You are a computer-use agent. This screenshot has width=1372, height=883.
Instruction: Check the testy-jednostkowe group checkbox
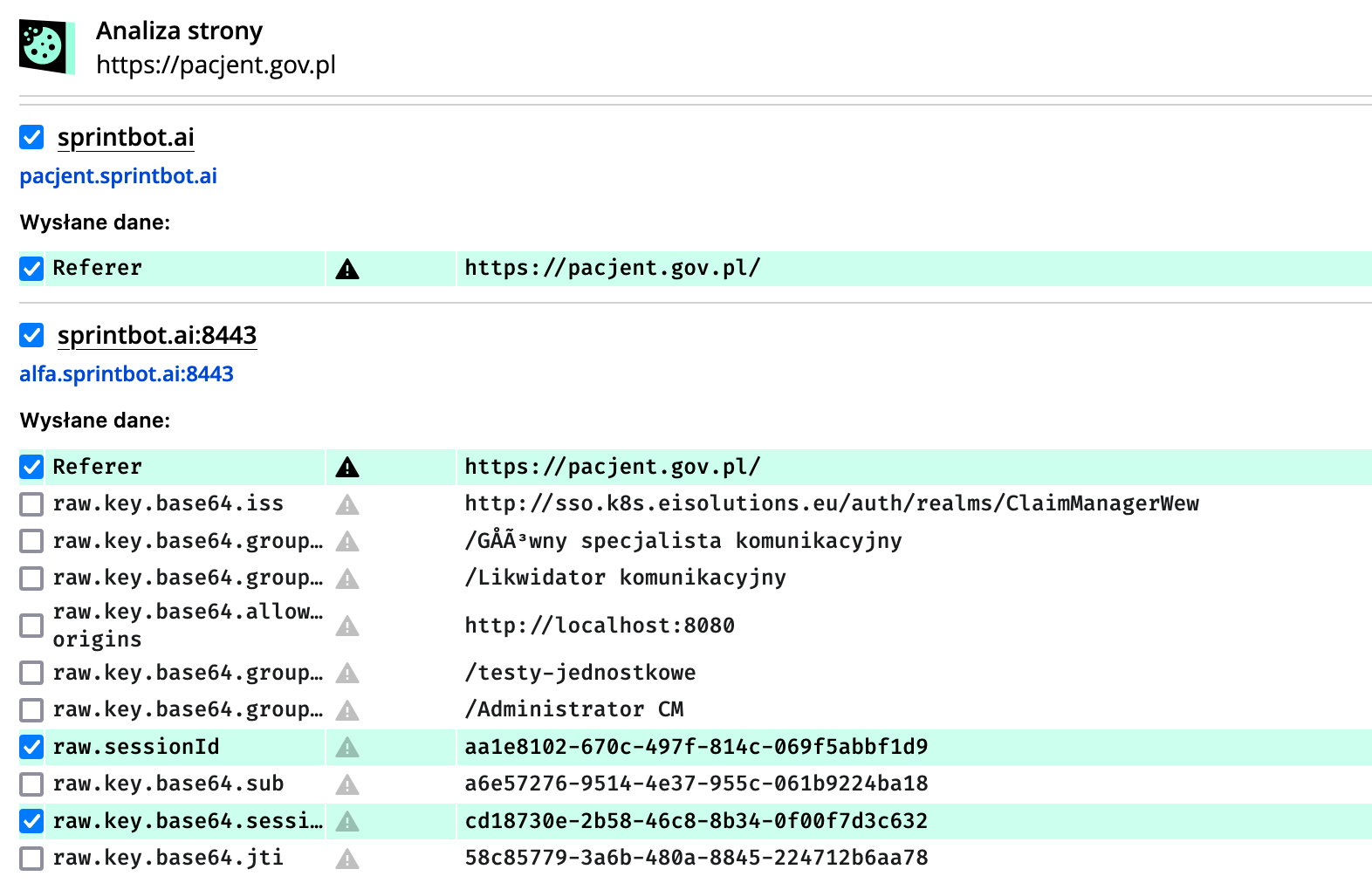[x=31, y=673]
